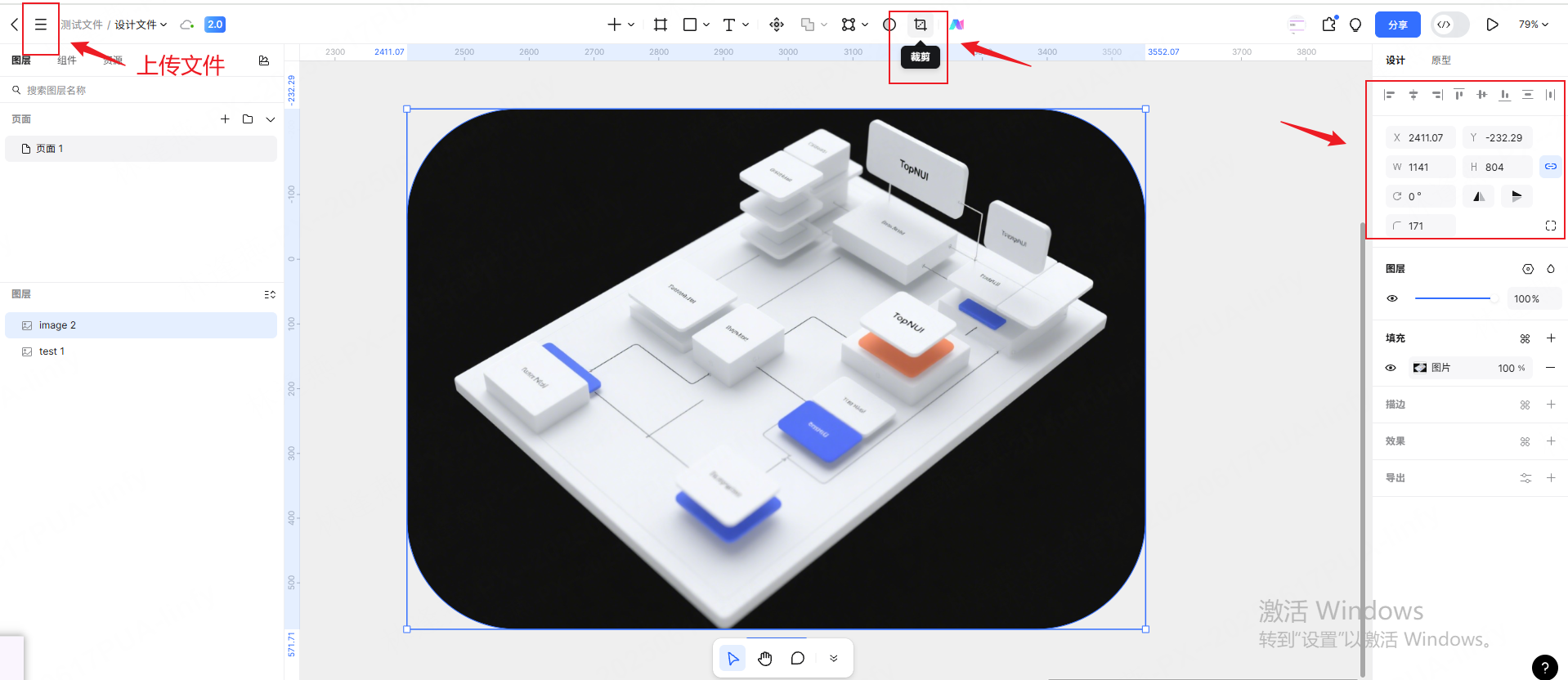1568x680 pixels.
Task: Select the Frame tool
Action: point(661,25)
